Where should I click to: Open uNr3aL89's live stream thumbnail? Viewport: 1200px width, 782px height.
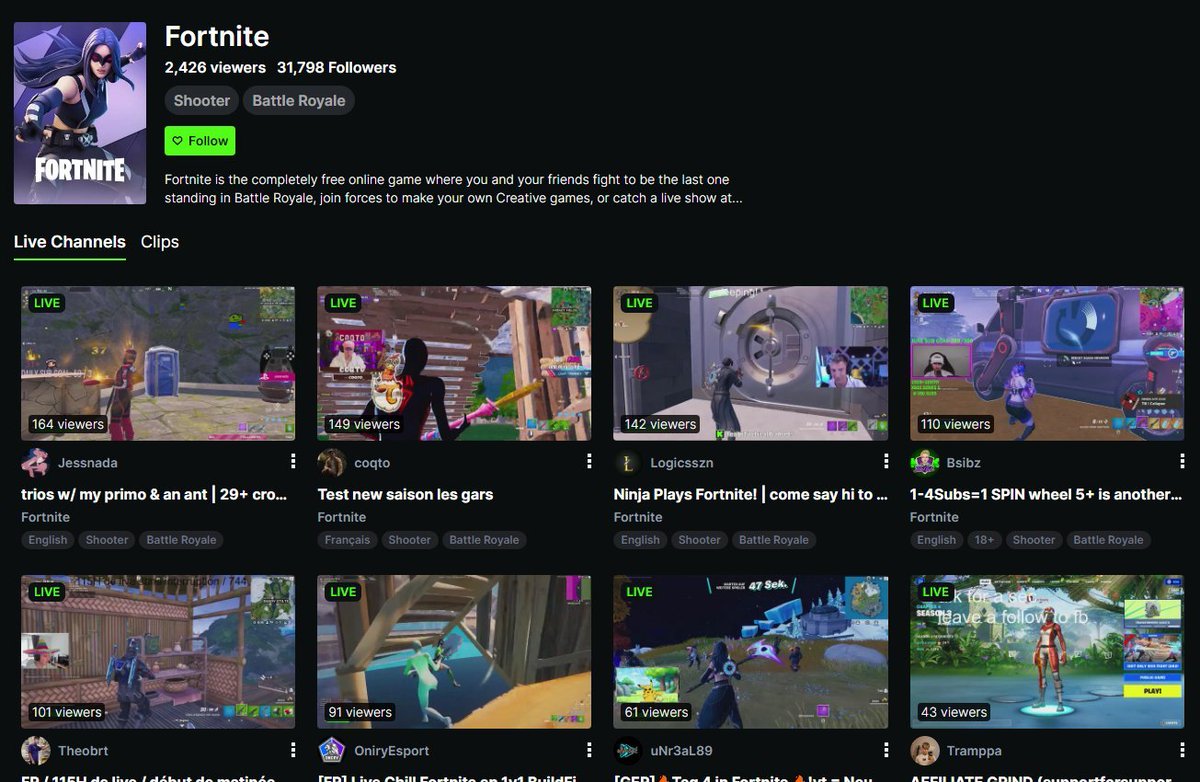(751, 652)
